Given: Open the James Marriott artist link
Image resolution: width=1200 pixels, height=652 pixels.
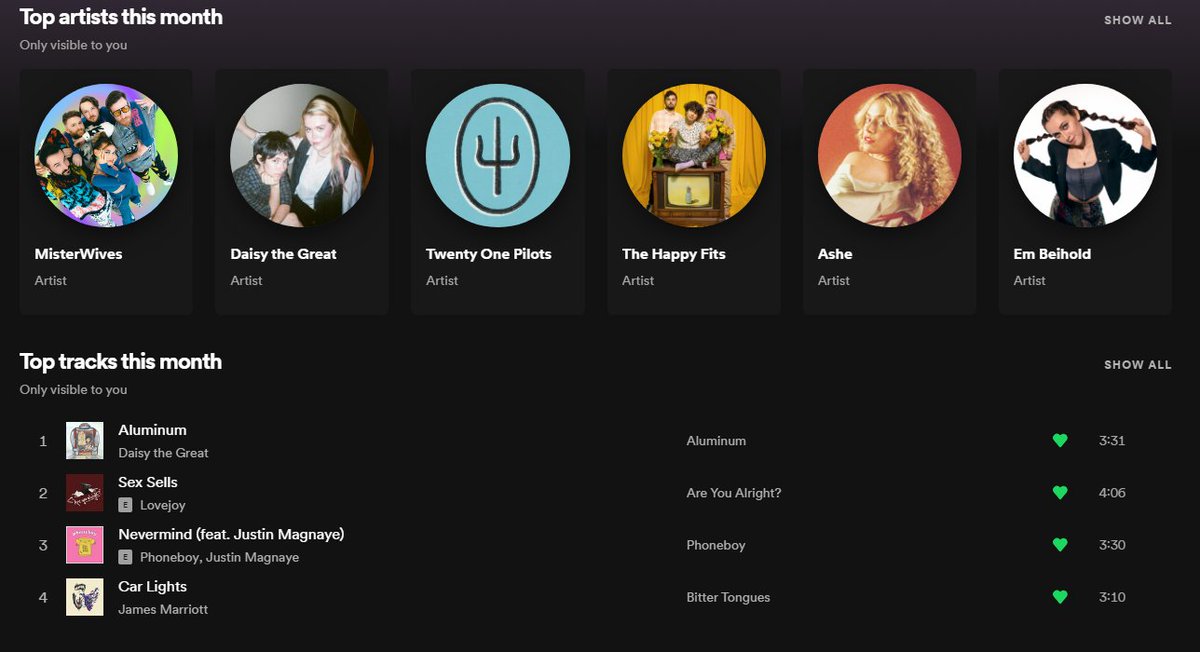Looking at the screenshot, I should pos(163,609).
